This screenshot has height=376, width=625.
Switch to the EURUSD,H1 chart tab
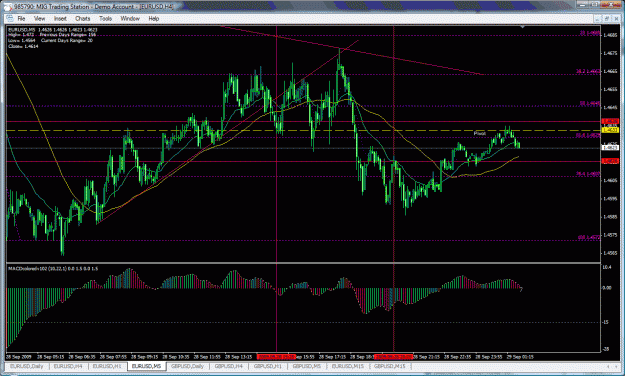[x=107, y=366]
